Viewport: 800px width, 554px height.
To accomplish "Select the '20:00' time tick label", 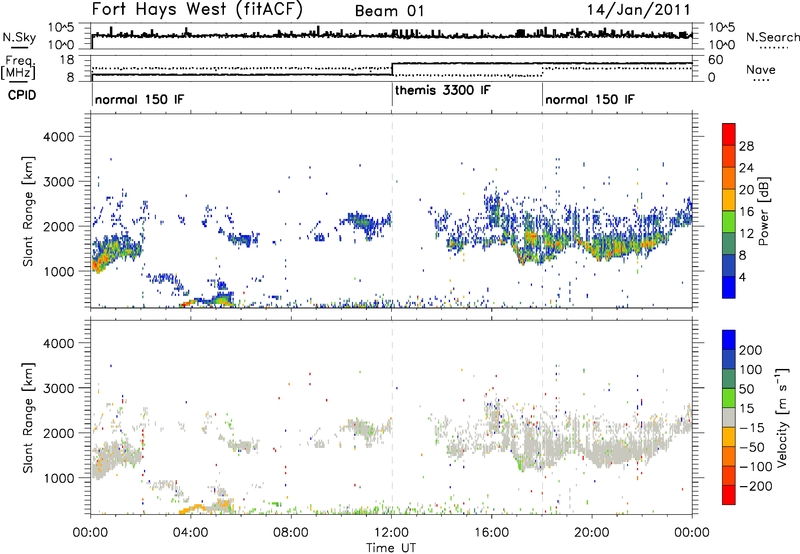I will coord(591,533).
